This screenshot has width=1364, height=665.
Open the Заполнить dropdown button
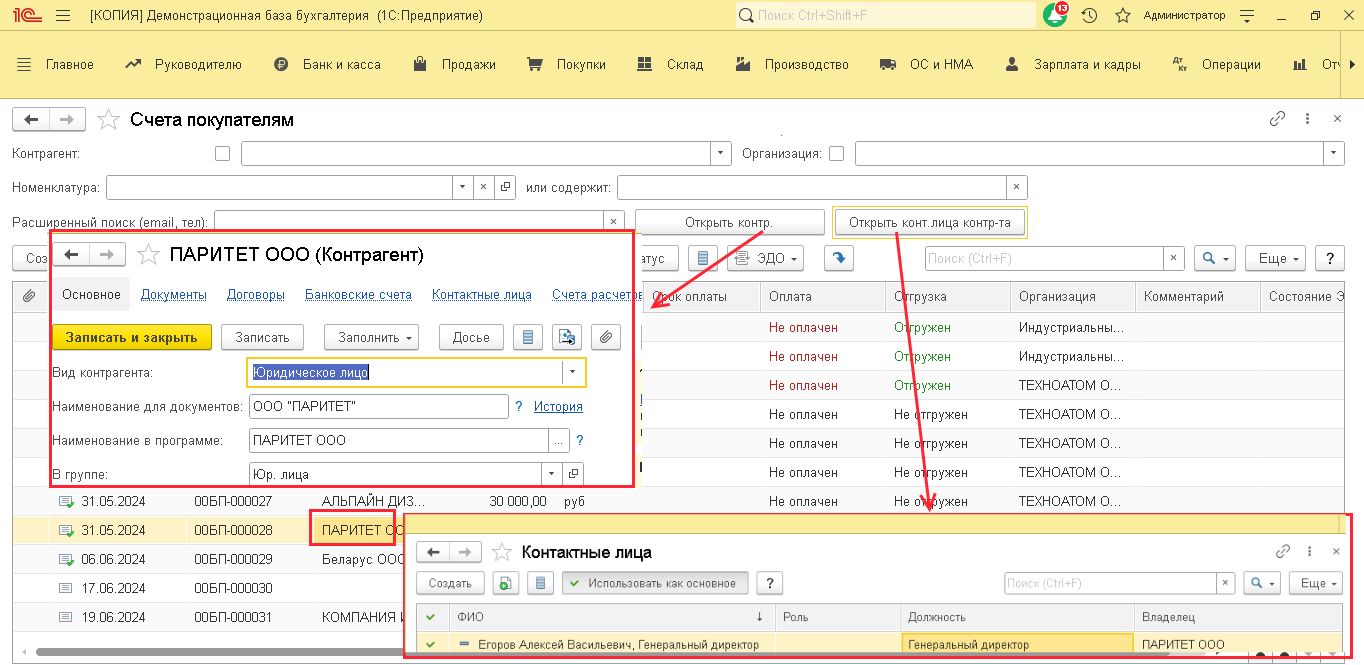click(371, 337)
